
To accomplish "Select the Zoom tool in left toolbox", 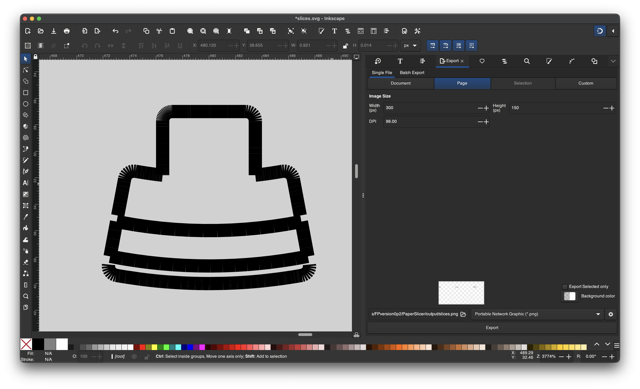I will [x=26, y=296].
